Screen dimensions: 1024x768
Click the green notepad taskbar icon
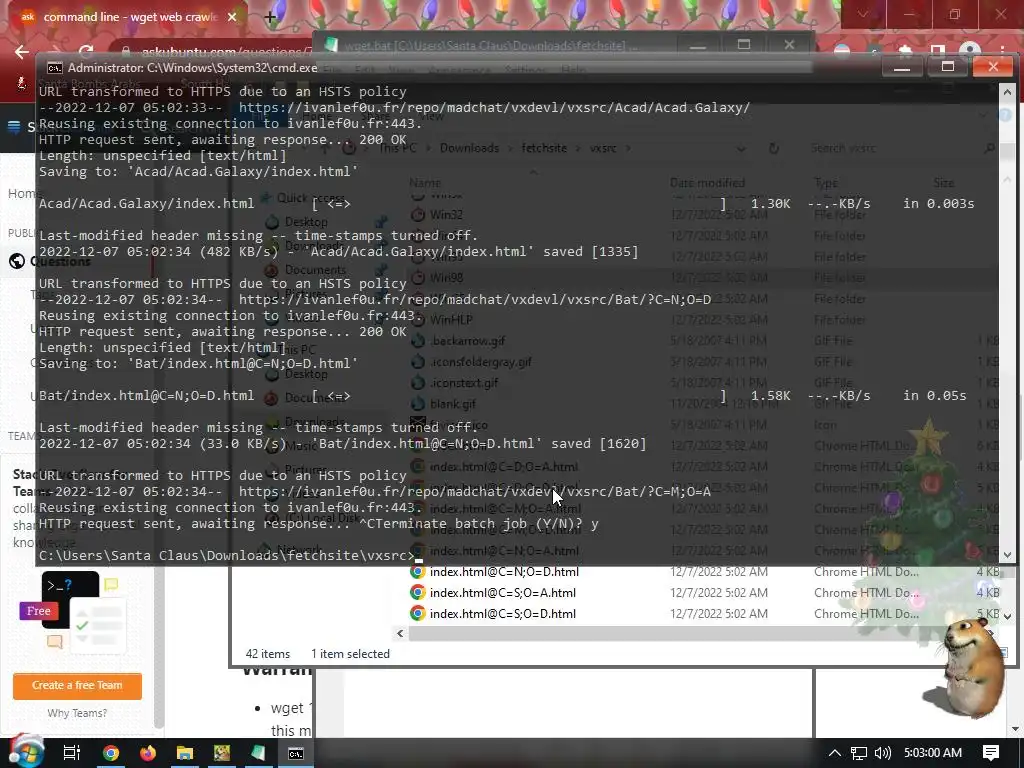tap(259, 753)
